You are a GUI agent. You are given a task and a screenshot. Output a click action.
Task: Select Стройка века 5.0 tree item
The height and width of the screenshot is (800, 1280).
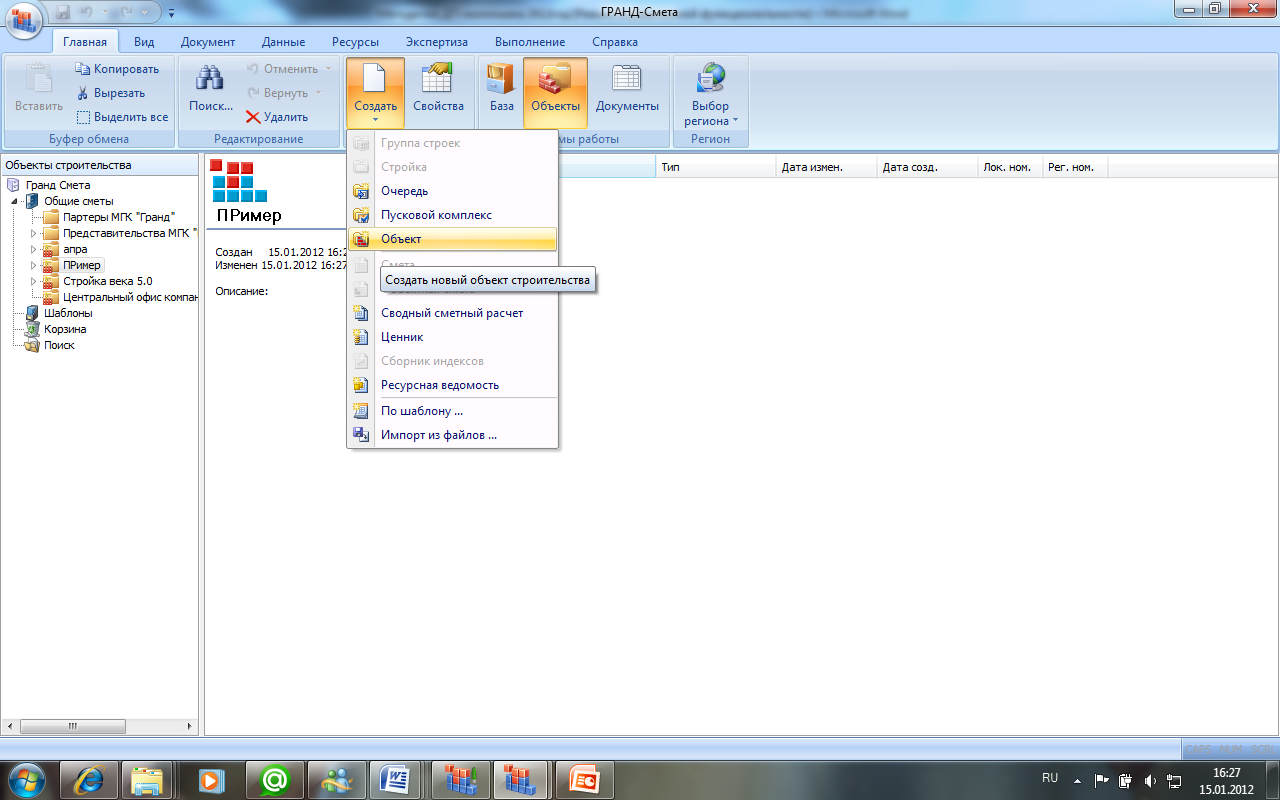click(108, 281)
